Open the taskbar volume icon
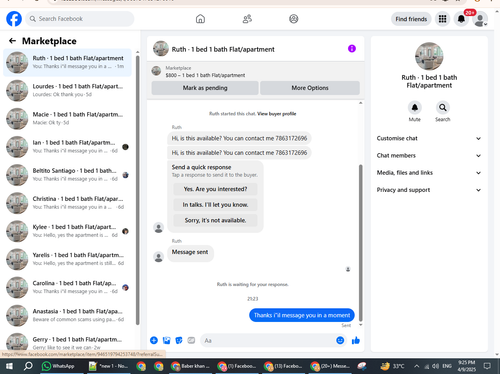Screen dimensions: 500x374 click(436, 366)
